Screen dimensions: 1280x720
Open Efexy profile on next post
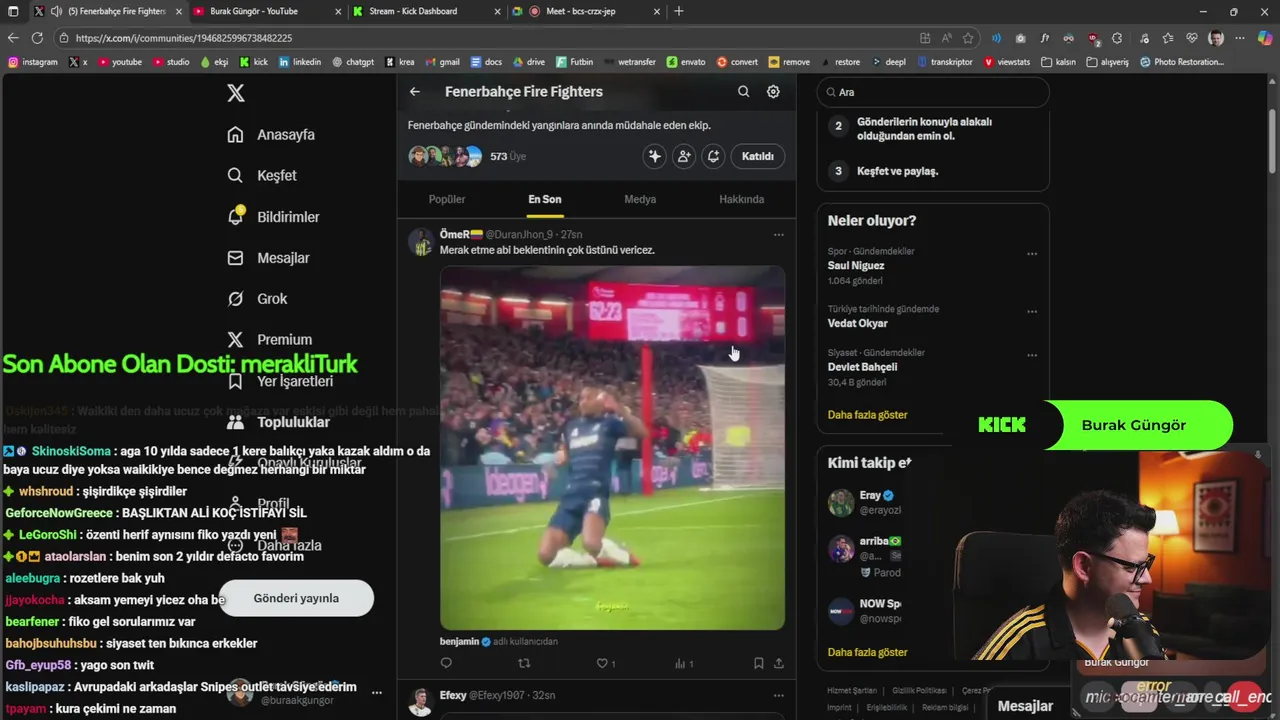pyautogui.click(x=453, y=695)
